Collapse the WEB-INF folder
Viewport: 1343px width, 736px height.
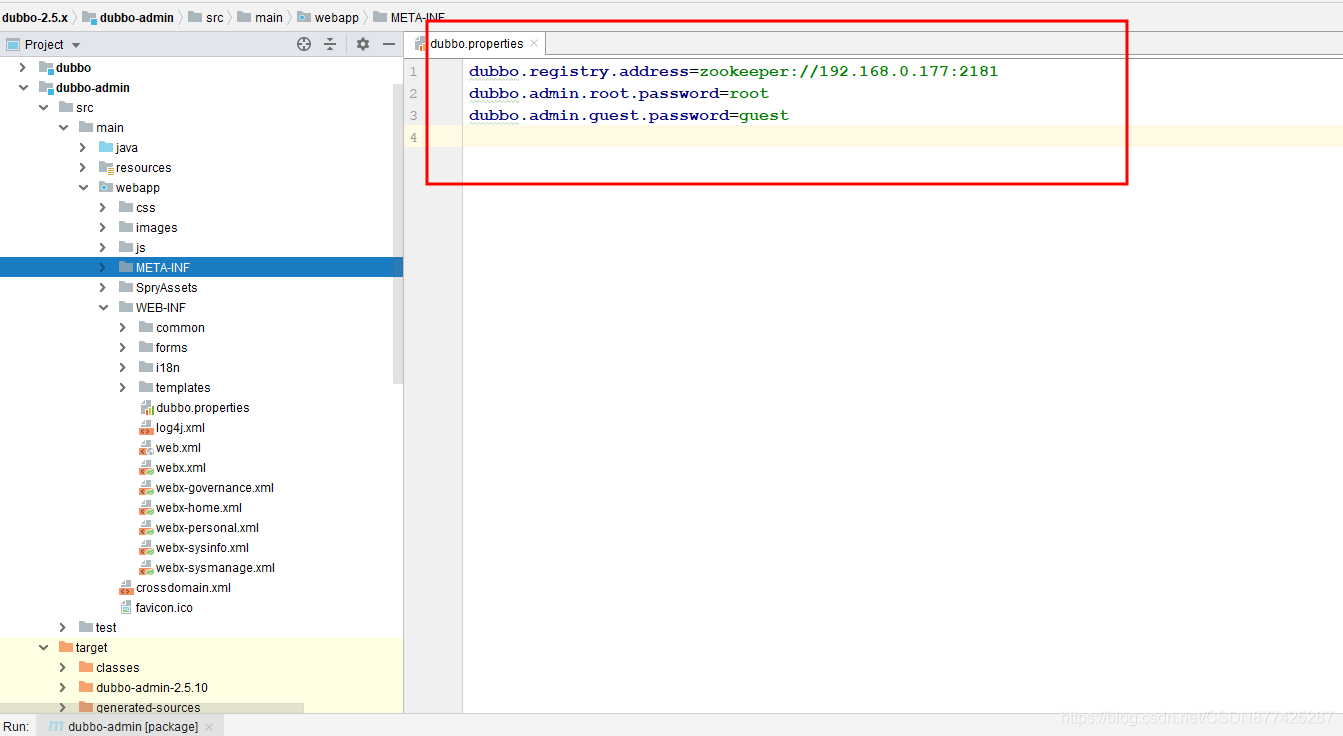tap(103, 307)
